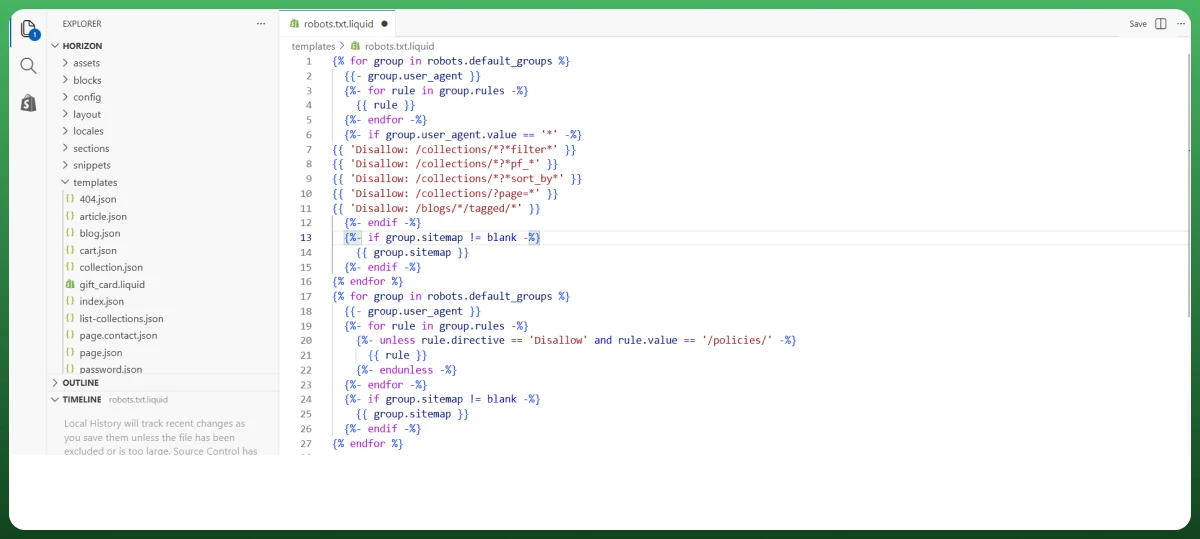Screen dimensions: 1200x539
Task: Click 'Disallow: /collections/*?*sort_by*' string on line 9
Action: coord(456,179)
